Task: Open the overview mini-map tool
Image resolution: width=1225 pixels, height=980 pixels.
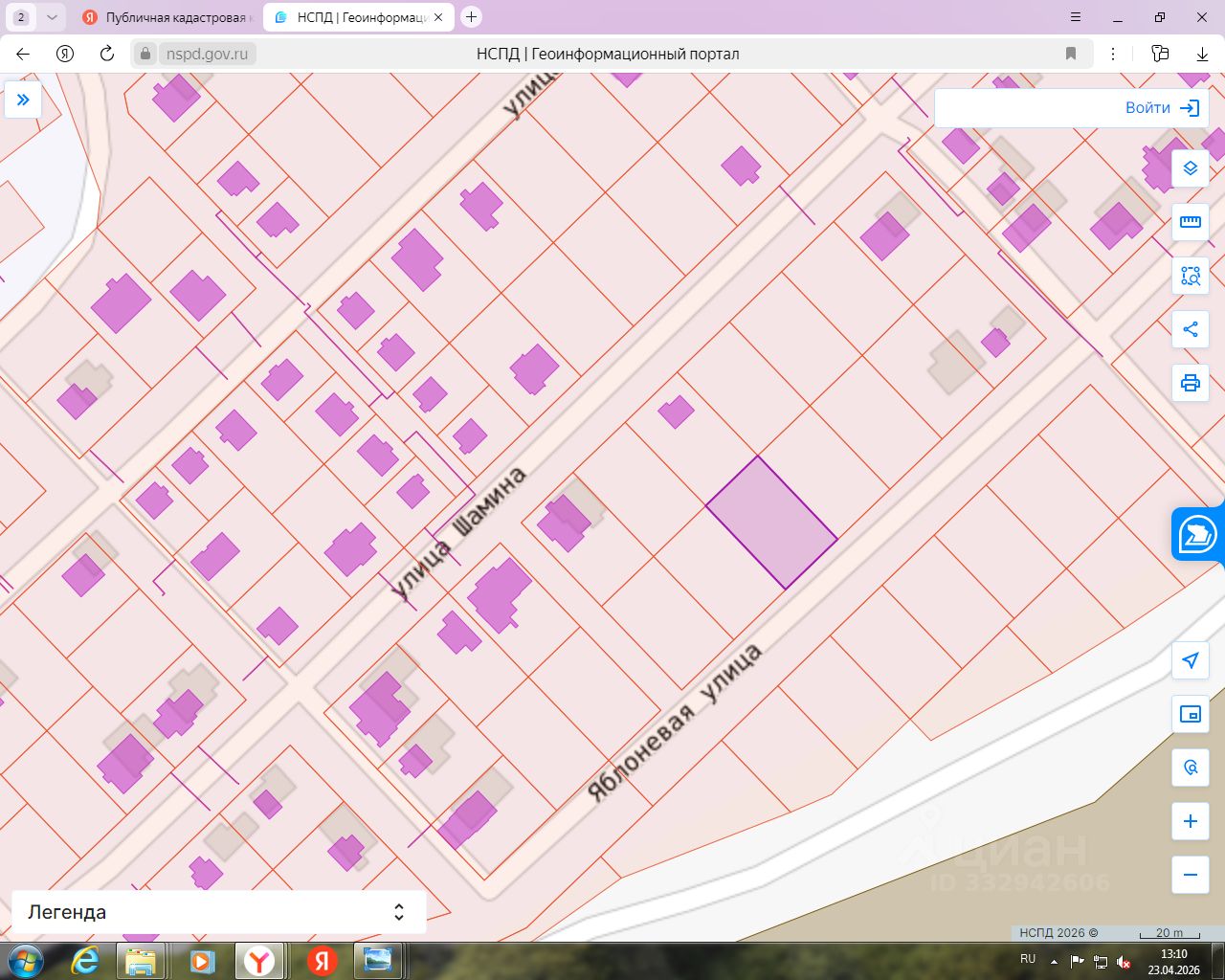Action: coord(1191,714)
